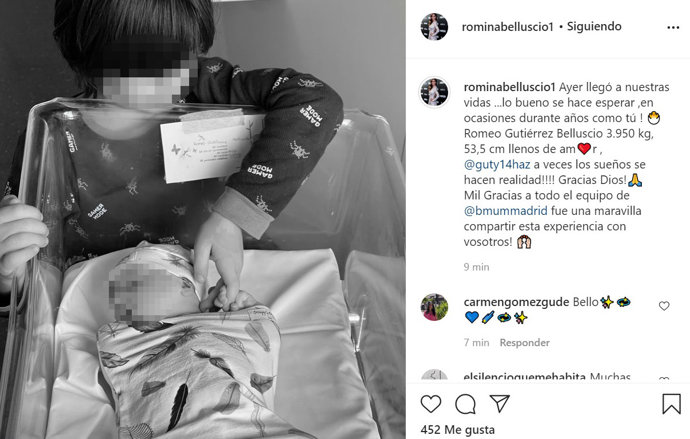Click Responder under carmengomezgude's comment
The image size is (690, 439).
pyautogui.click(x=525, y=343)
